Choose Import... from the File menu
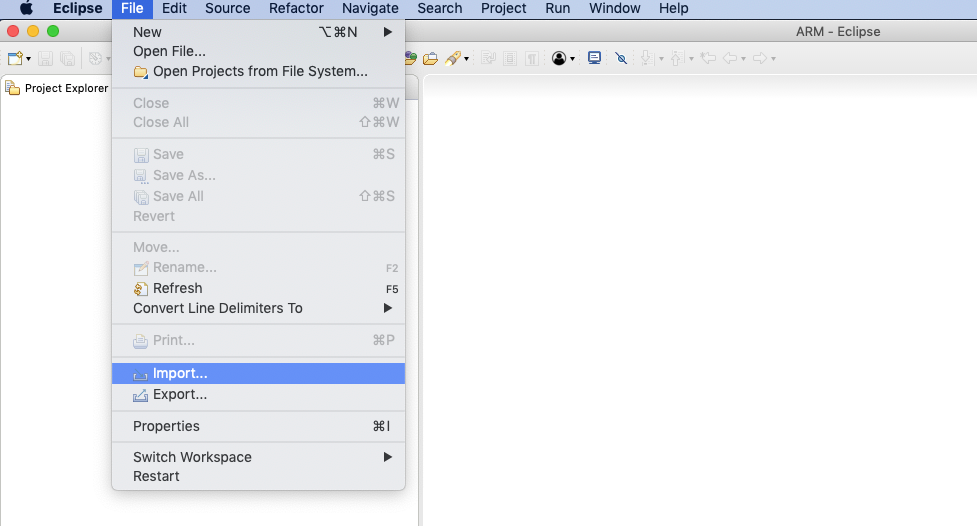The image size is (977, 526). click(180, 373)
